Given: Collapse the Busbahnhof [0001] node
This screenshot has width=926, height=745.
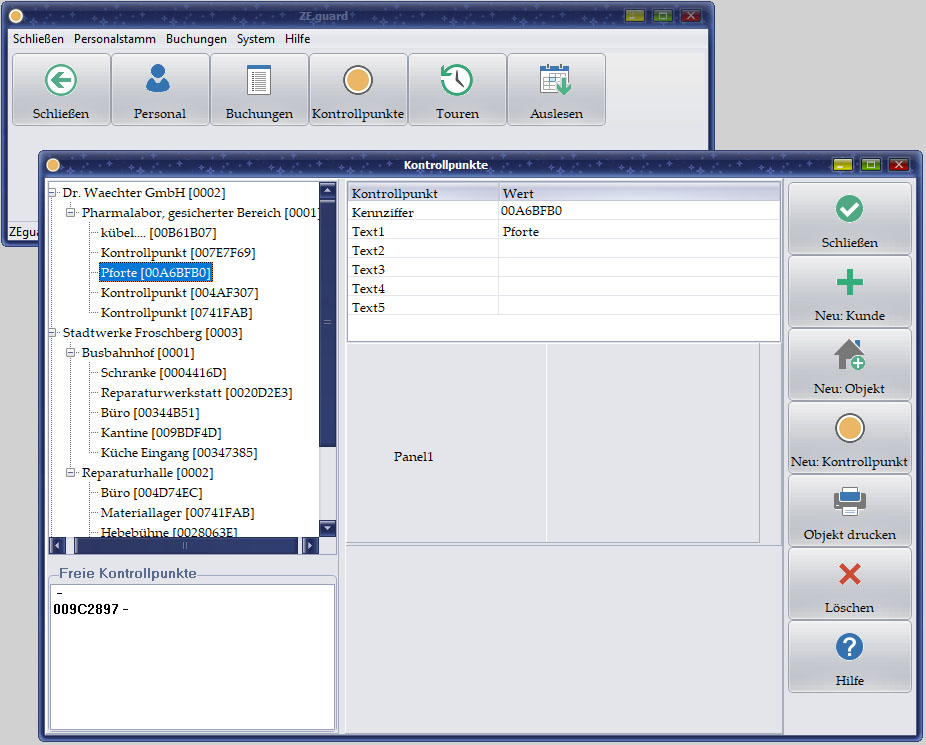Looking at the screenshot, I should click(x=72, y=353).
